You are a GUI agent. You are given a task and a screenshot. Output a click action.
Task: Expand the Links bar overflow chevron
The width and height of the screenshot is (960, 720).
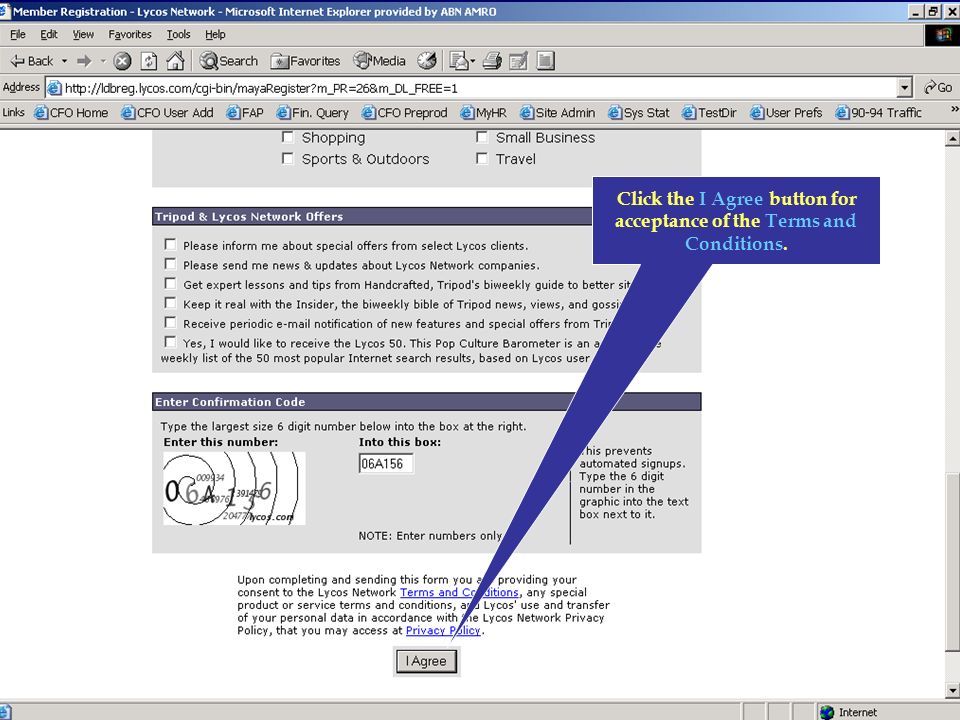(954, 110)
